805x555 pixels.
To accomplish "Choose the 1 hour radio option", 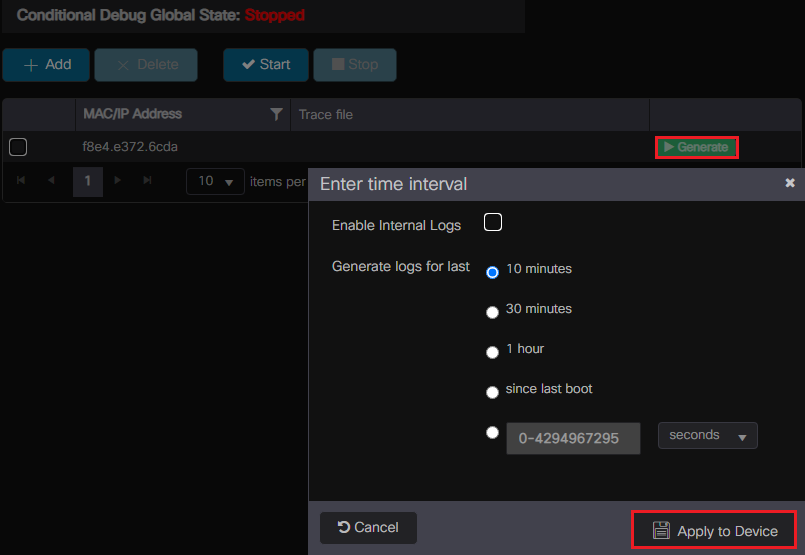I will [x=492, y=352].
